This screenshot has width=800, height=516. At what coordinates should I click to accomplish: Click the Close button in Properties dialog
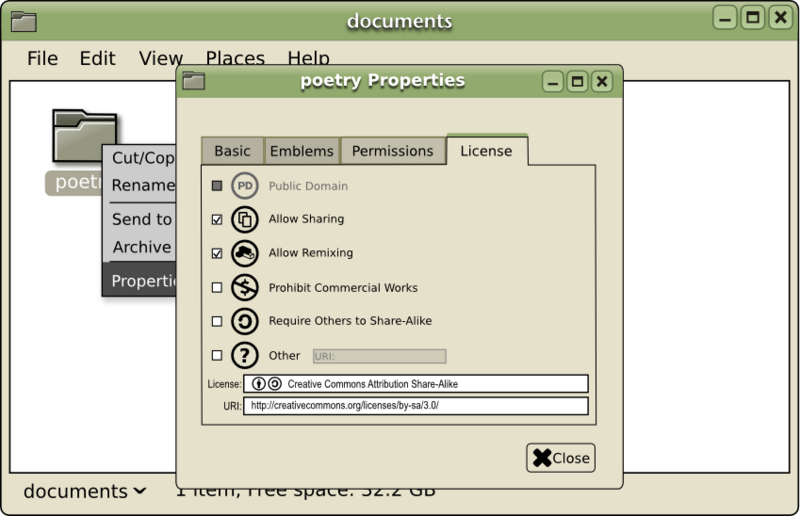(561, 458)
